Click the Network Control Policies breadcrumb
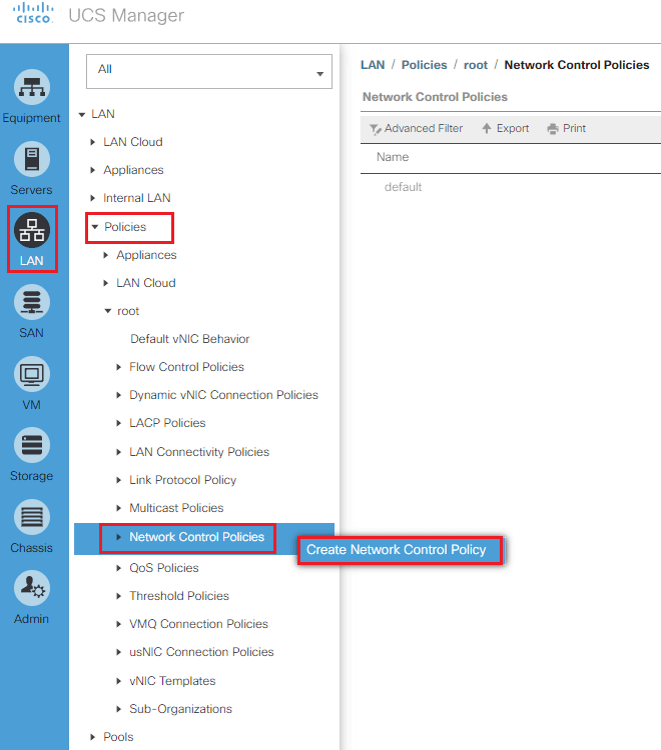 (577, 65)
